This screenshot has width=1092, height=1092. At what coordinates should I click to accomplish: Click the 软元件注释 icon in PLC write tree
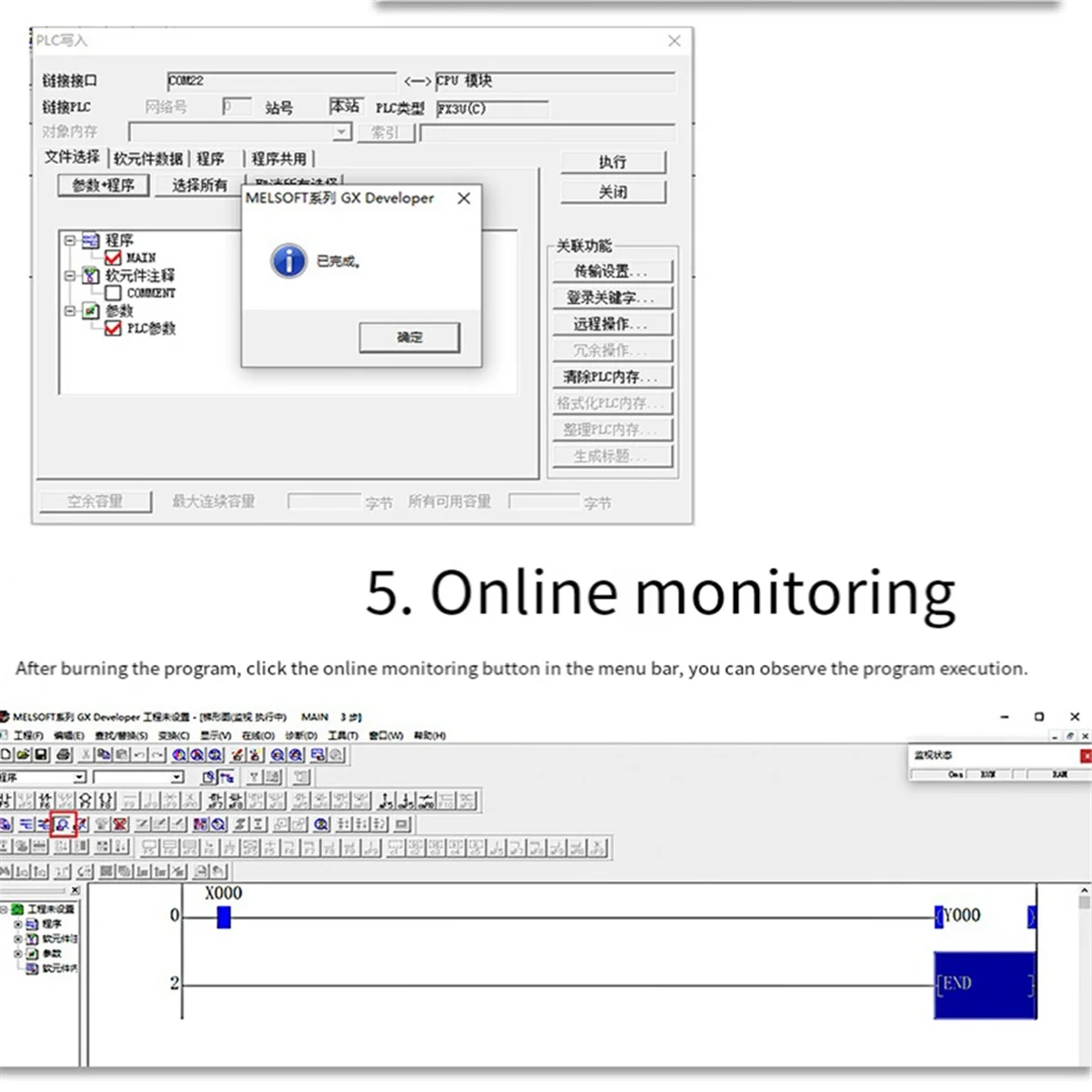click(x=90, y=276)
